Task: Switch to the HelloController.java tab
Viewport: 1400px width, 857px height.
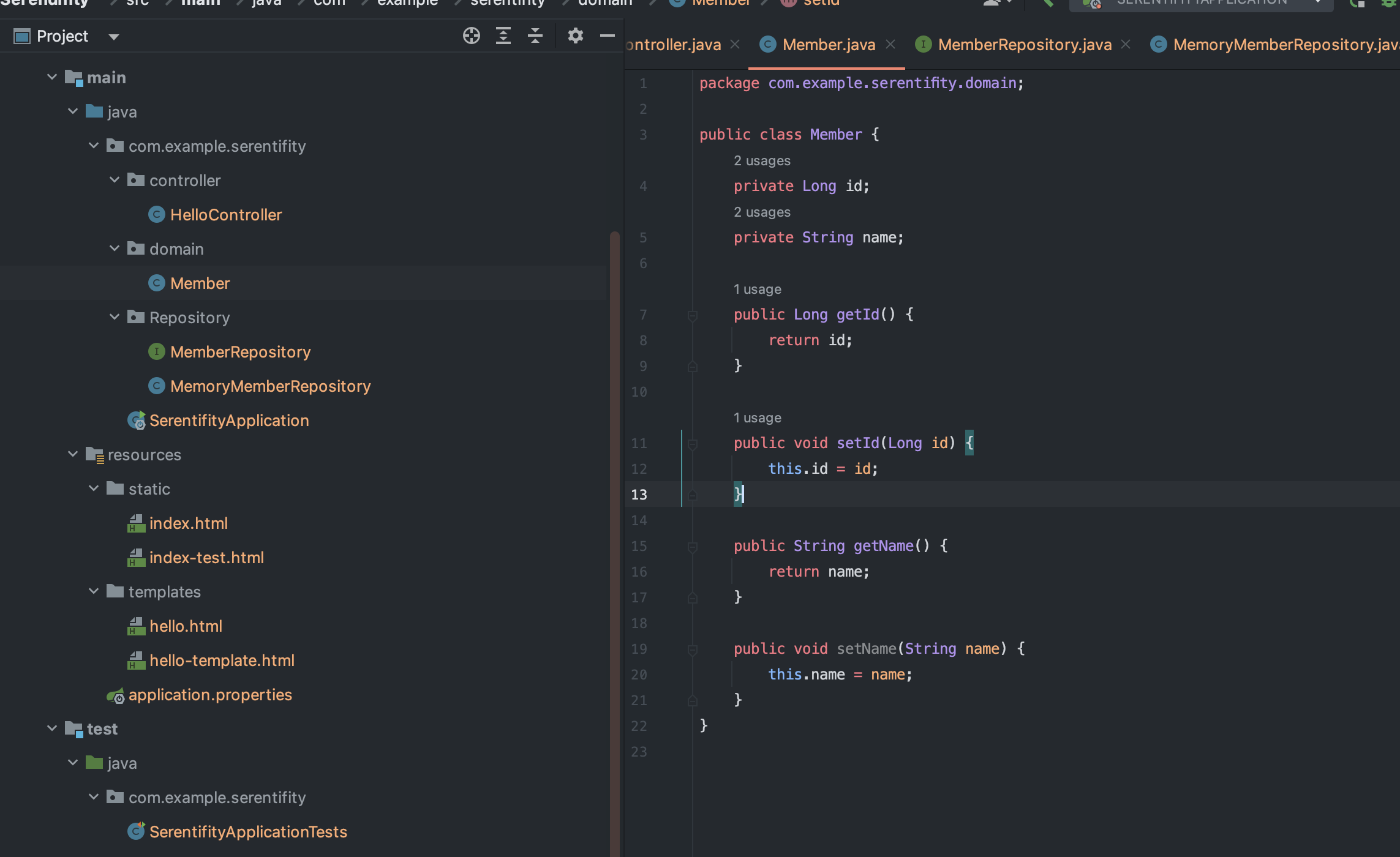Action: (x=674, y=45)
